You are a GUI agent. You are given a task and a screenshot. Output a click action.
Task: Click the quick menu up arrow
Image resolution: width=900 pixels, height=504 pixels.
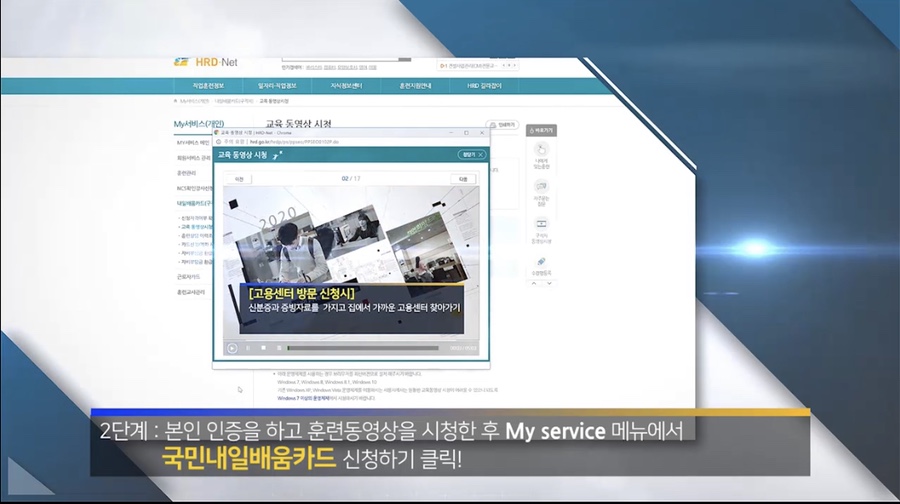tap(534, 284)
